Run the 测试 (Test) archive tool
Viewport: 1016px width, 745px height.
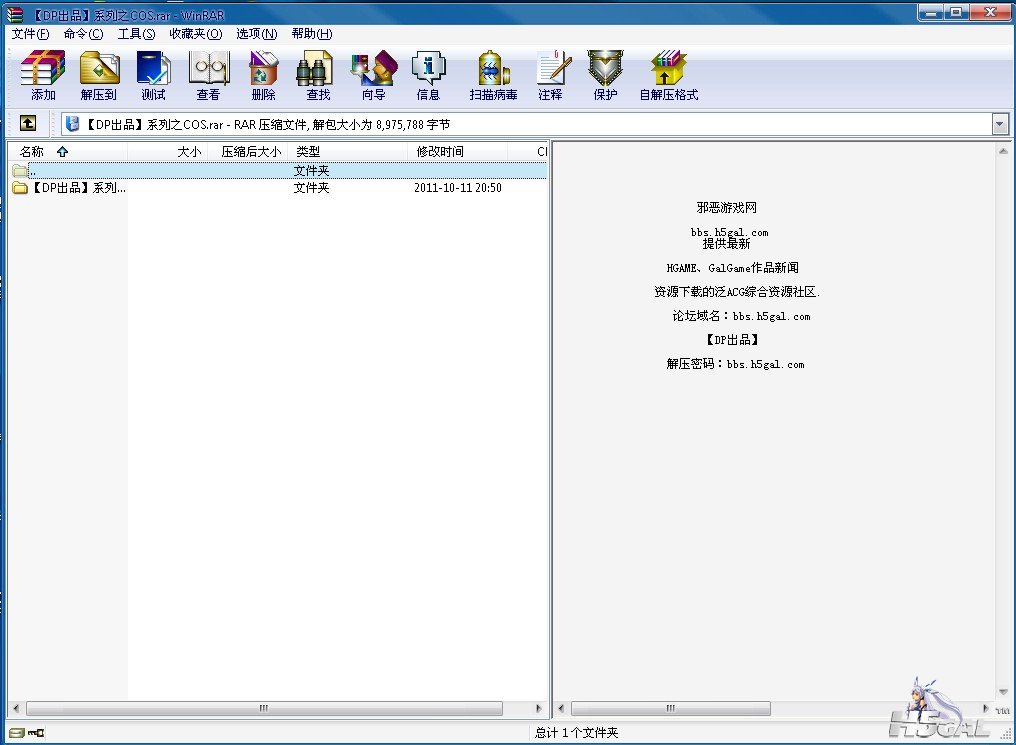click(x=154, y=76)
